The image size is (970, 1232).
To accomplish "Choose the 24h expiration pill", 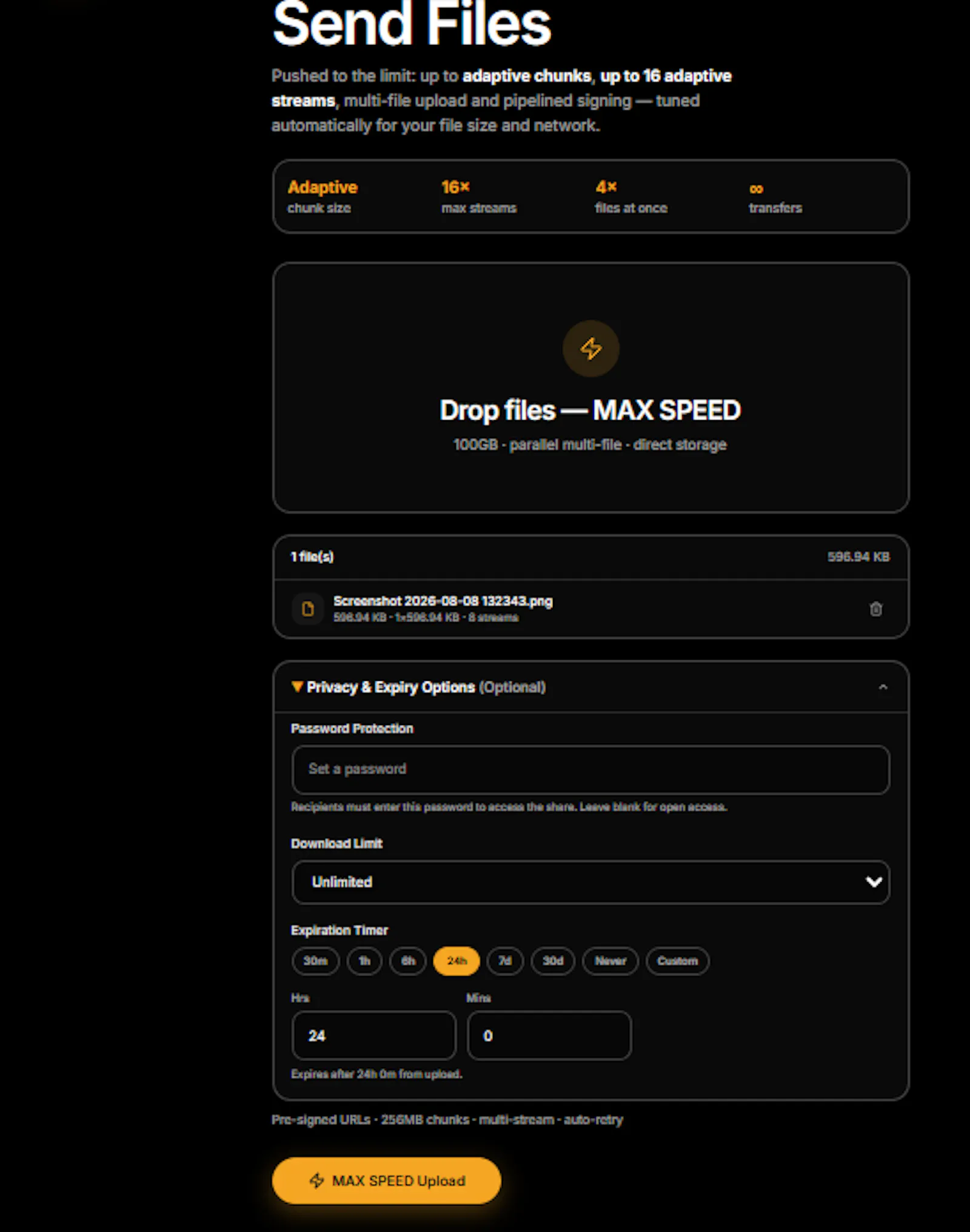I will click(x=457, y=961).
